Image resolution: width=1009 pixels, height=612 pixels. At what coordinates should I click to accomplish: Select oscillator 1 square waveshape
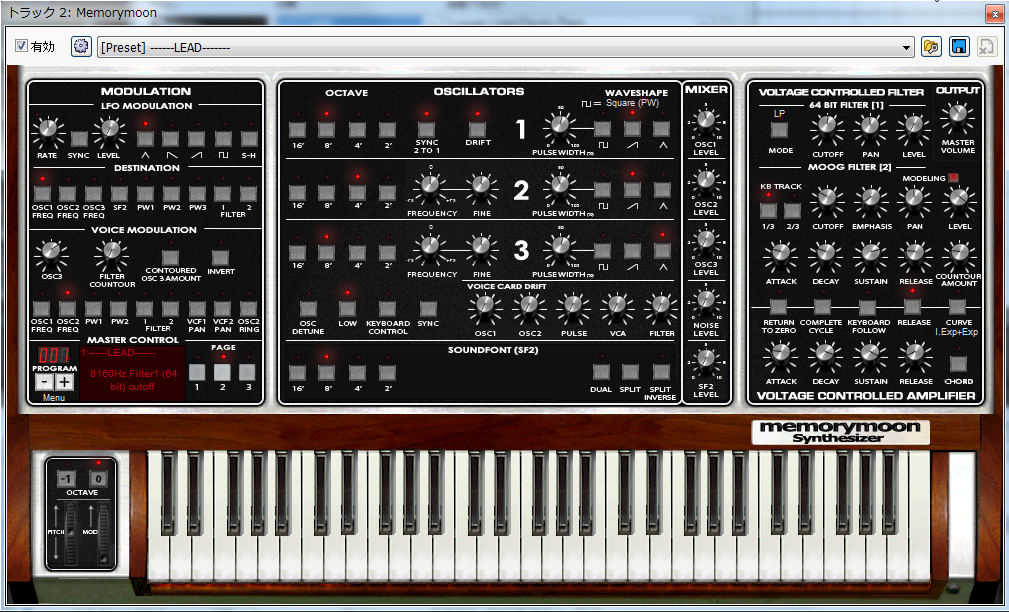tap(602, 128)
